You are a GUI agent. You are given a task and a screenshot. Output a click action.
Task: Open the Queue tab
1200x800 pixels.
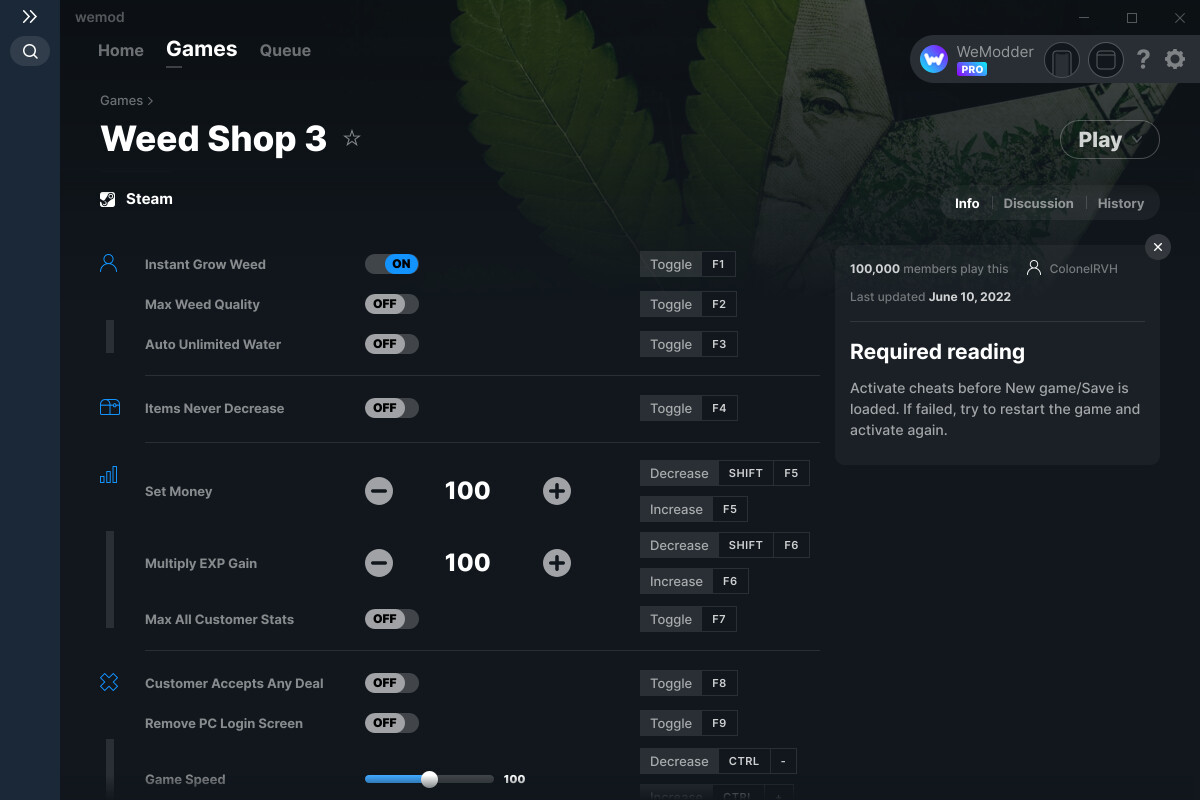pos(285,50)
